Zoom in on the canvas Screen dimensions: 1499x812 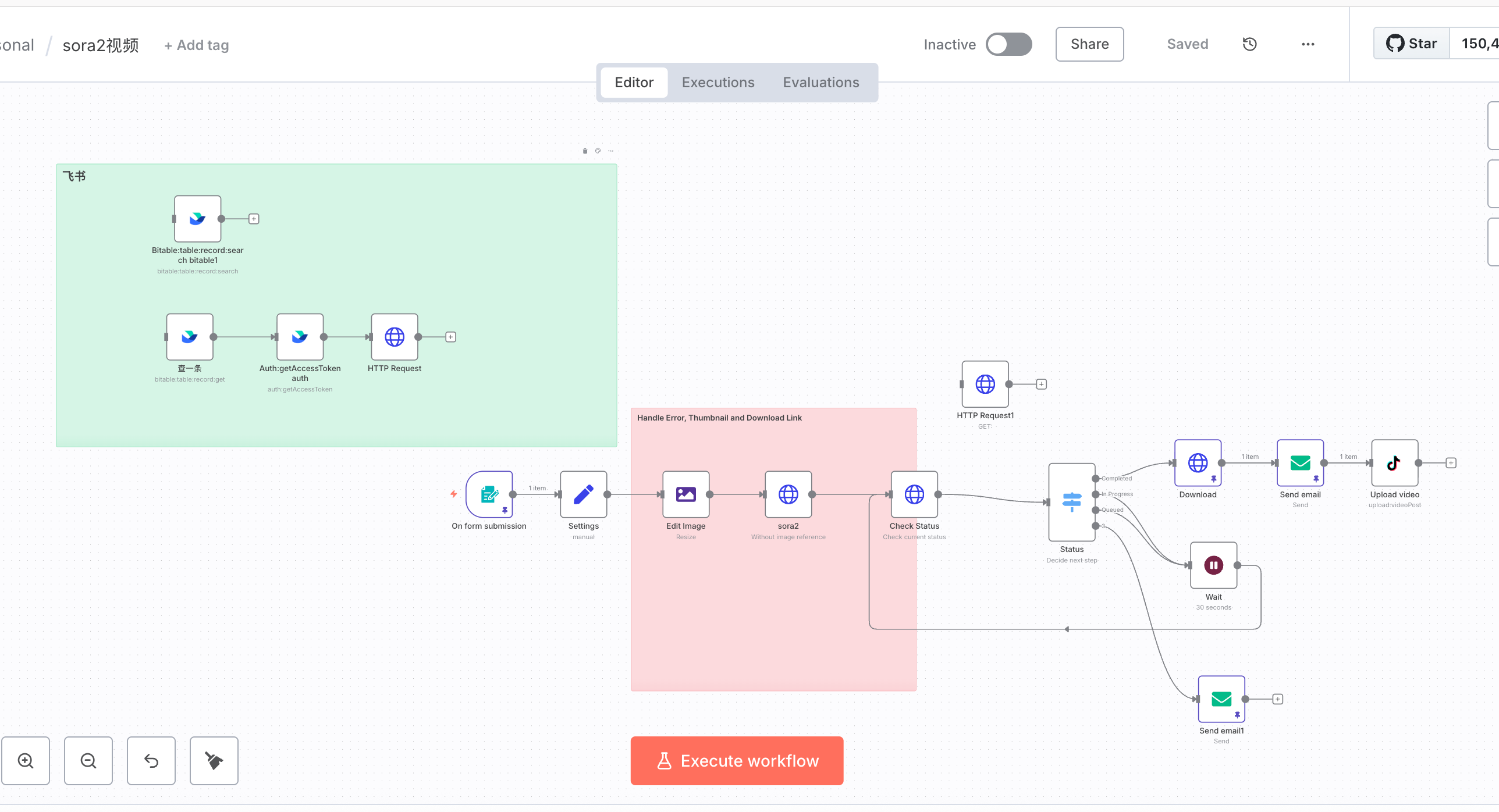coord(26,761)
